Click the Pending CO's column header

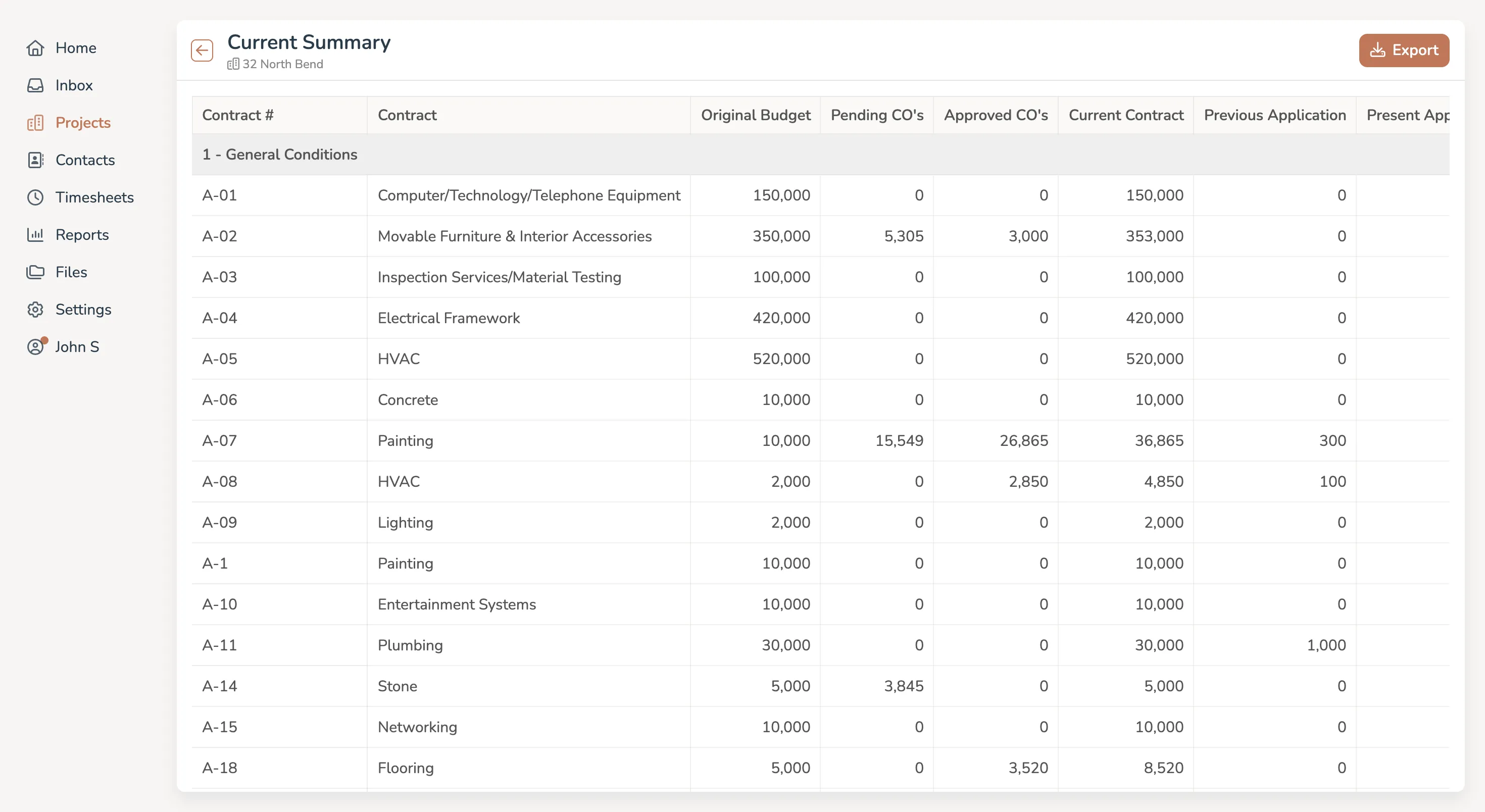pyautogui.click(x=876, y=115)
